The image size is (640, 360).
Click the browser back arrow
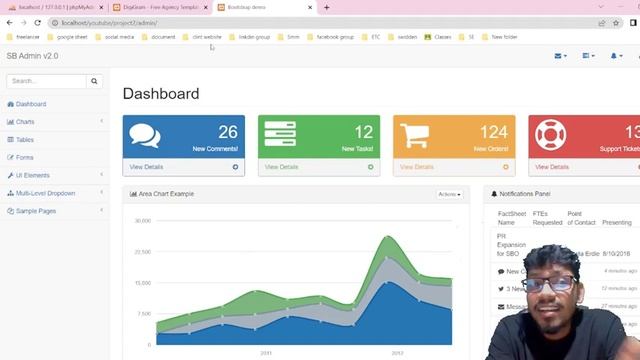coord(10,23)
